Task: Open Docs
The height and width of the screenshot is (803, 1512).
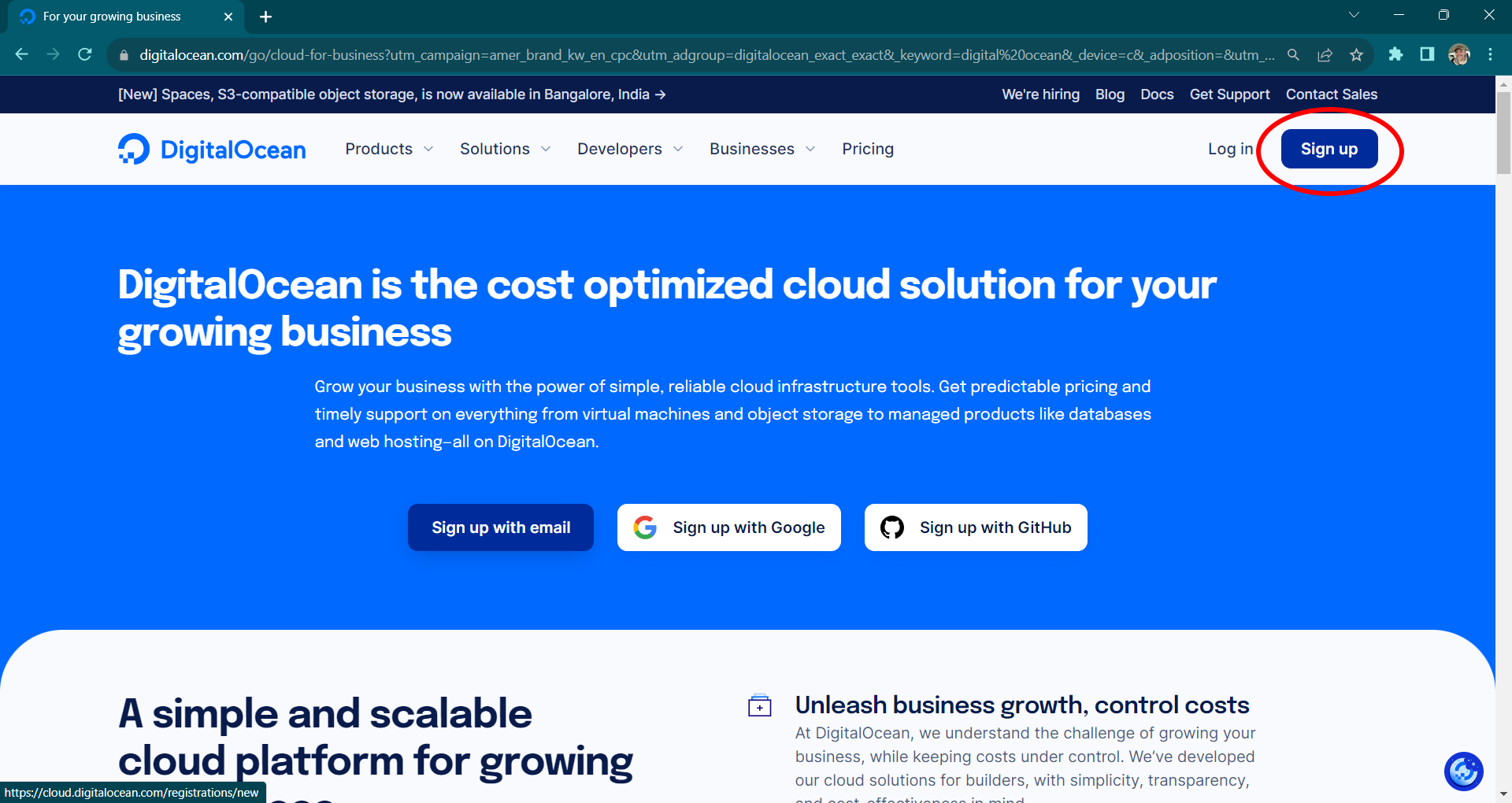Action: pos(1157,94)
